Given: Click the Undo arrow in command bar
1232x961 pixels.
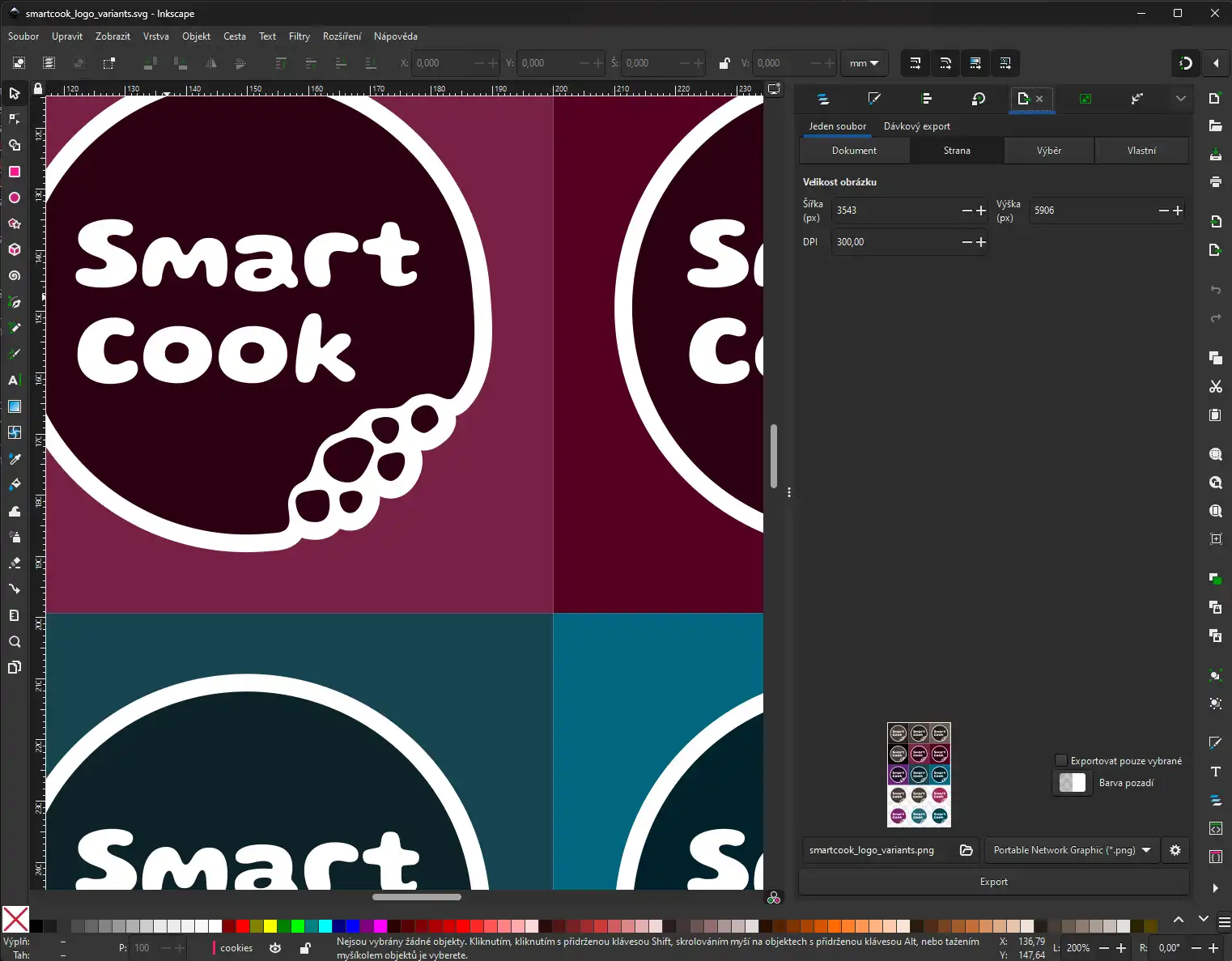Looking at the screenshot, I should (1215, 290).
